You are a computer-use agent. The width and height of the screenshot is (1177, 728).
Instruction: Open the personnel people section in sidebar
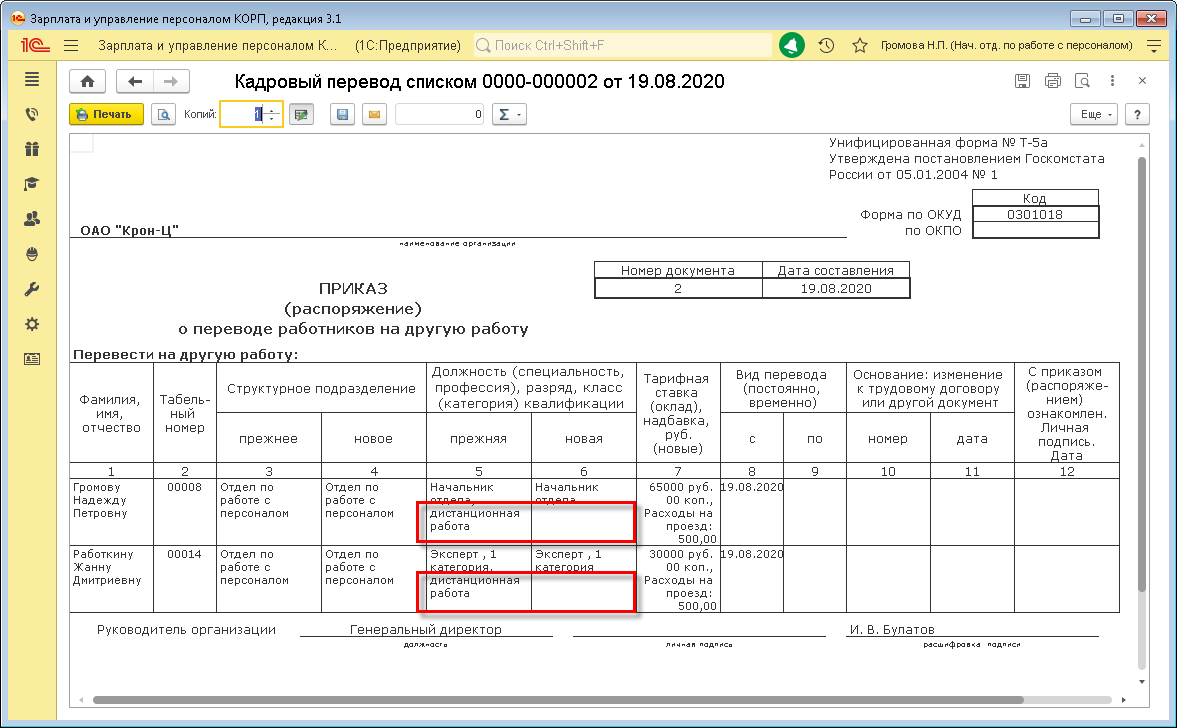pyautogui.click(x=32, y=219)
